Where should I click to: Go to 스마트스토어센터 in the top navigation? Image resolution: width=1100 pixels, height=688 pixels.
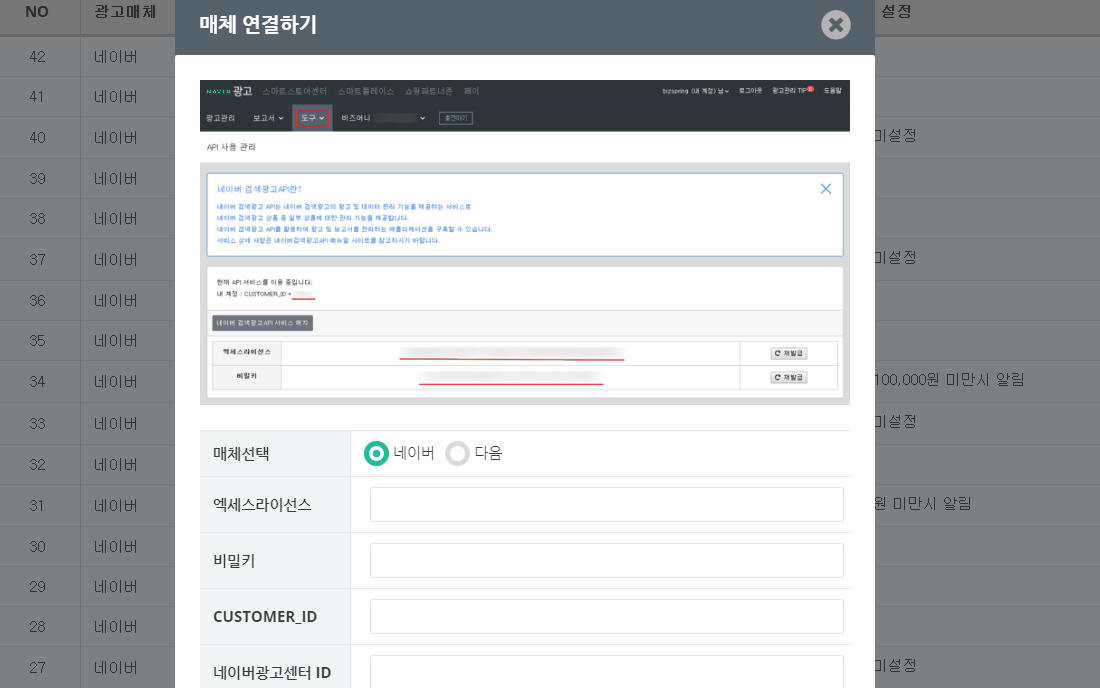click(x=294, y=91)
